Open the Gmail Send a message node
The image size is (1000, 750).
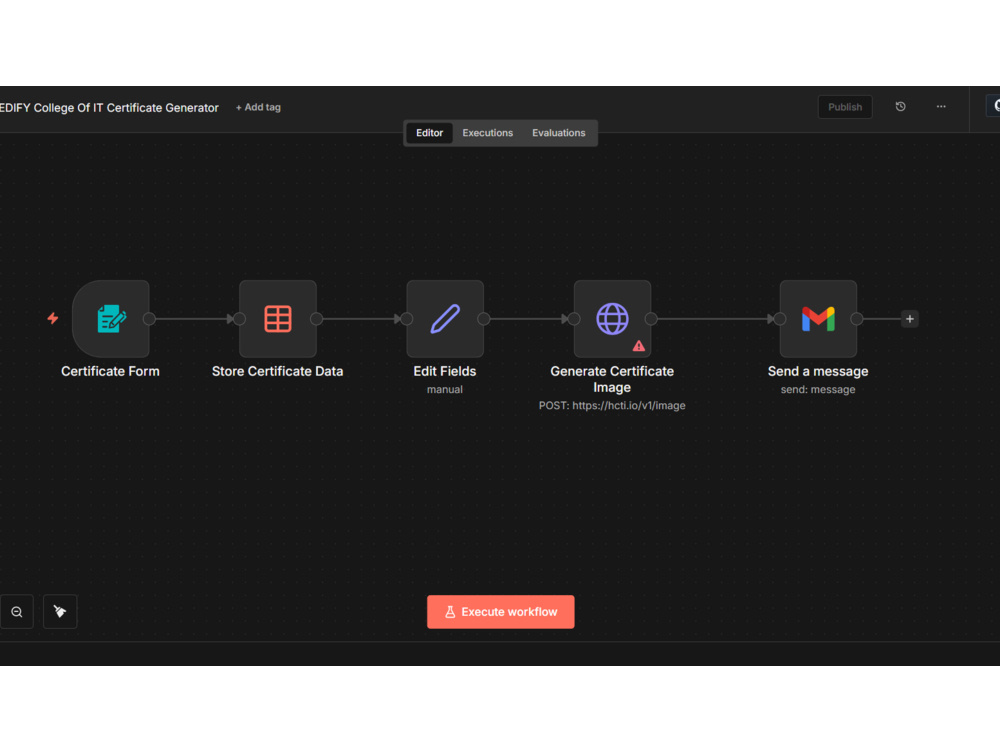[818, 319]
